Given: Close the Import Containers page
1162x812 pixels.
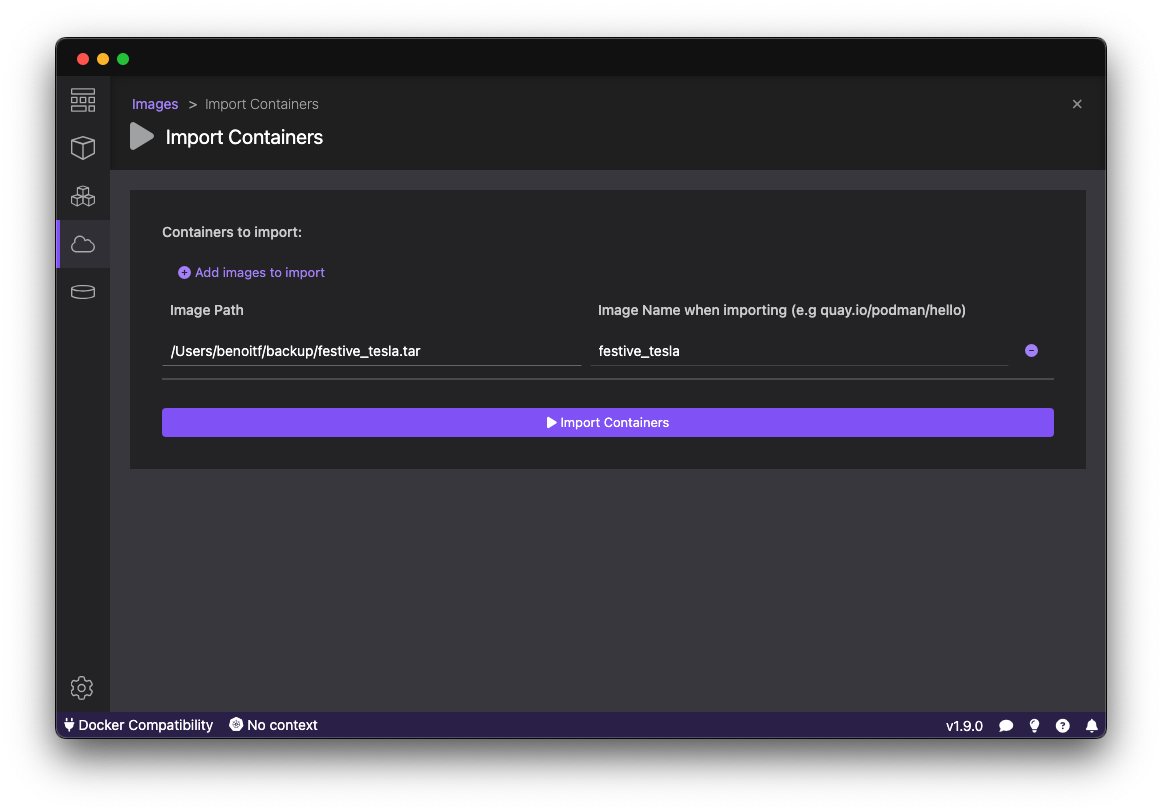Looking at the screenshot, I should [1077, 104].
